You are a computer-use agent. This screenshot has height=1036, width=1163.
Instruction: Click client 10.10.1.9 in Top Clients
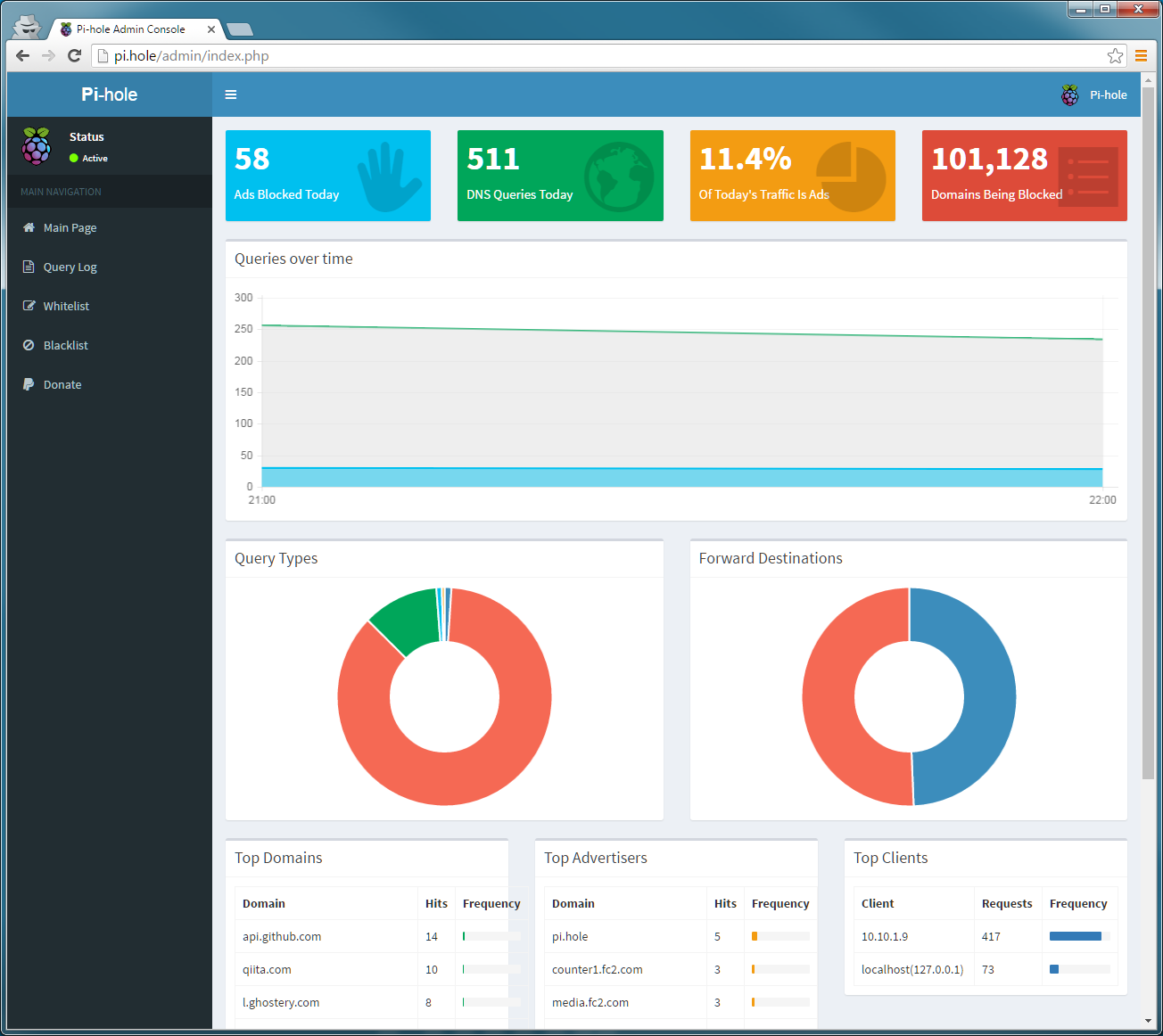[x=885, y=936]
